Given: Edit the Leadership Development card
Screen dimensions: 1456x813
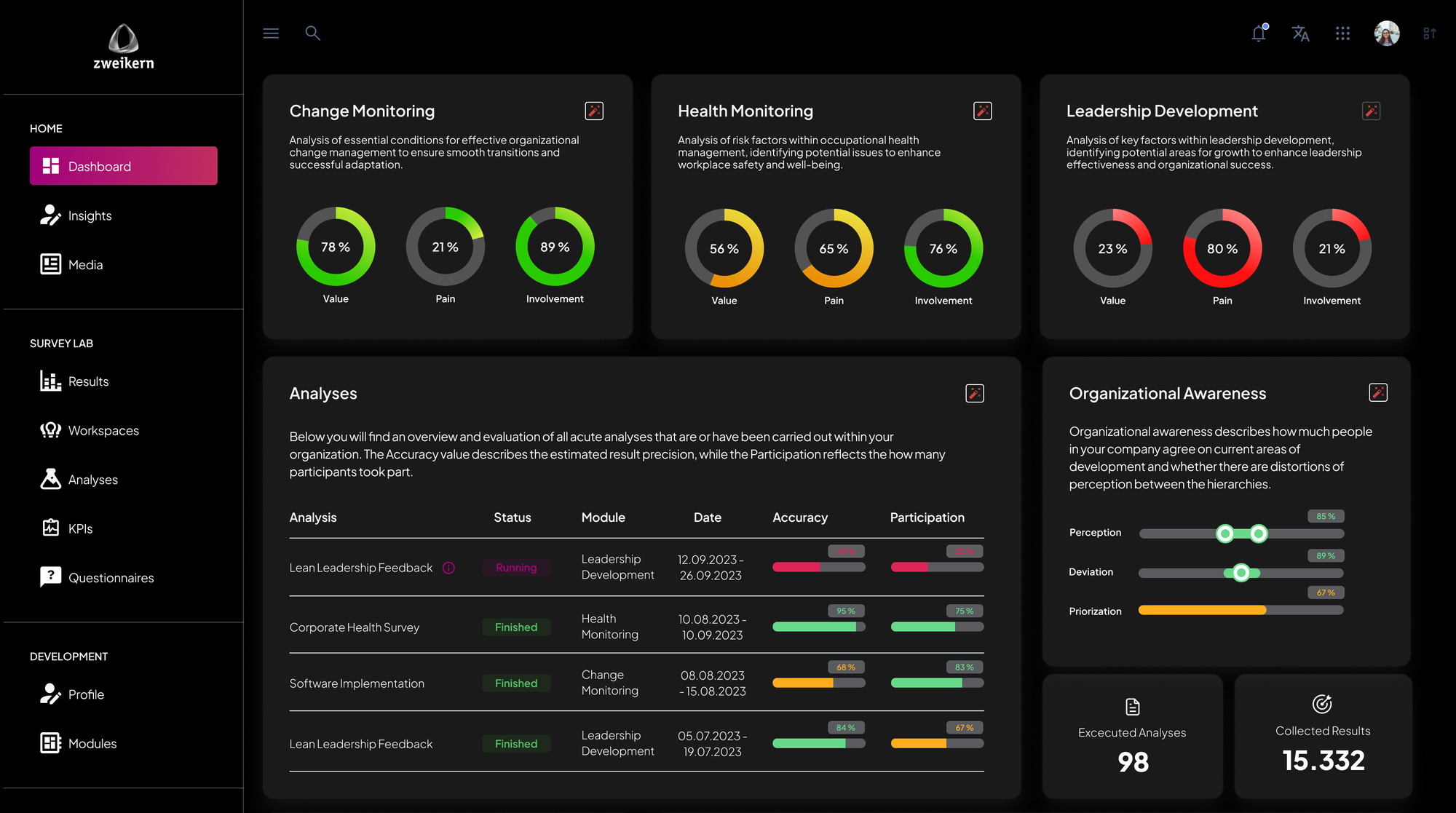Looking at the screenshot, I should point(1371,111).
